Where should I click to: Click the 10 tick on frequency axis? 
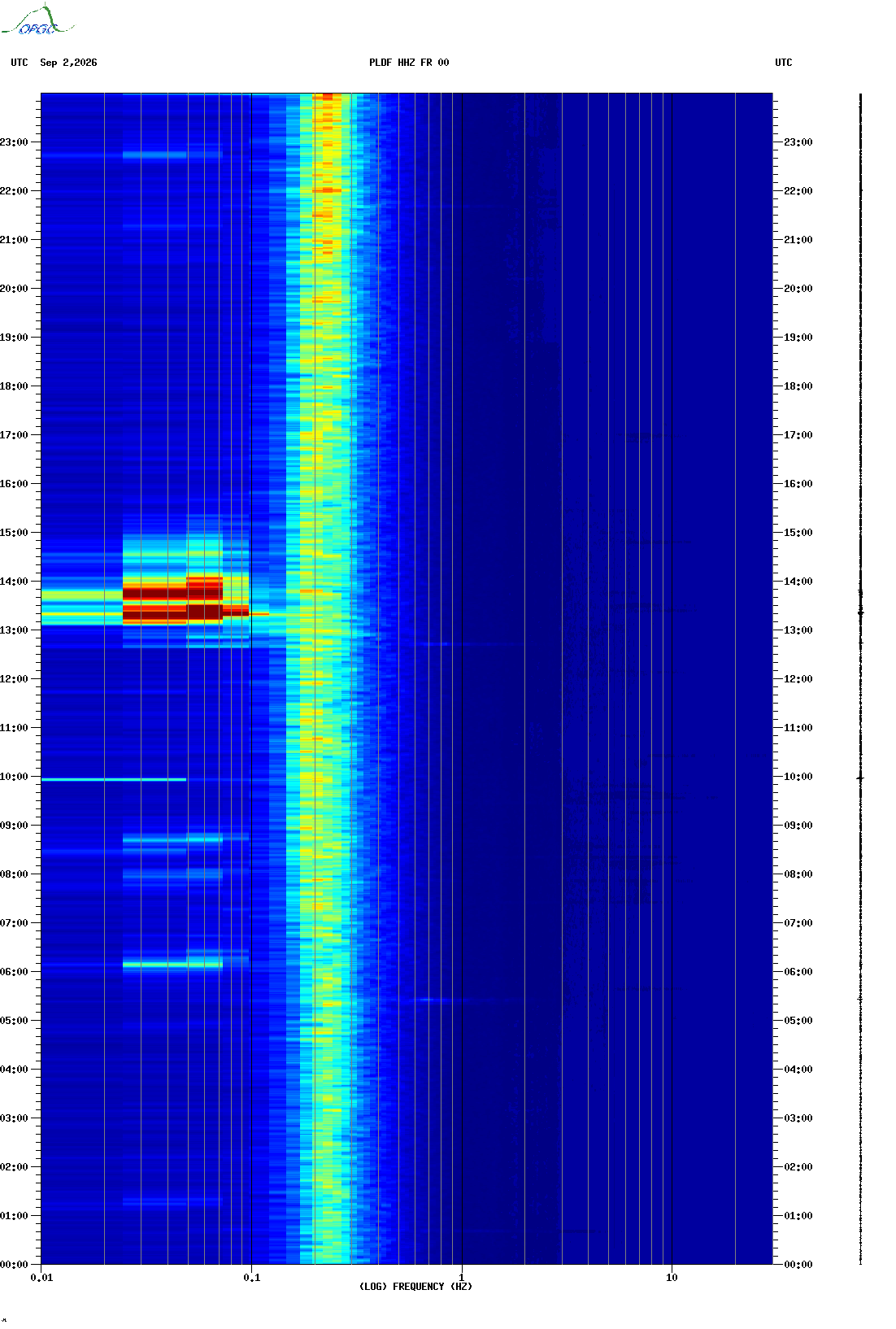[672, 1278]
